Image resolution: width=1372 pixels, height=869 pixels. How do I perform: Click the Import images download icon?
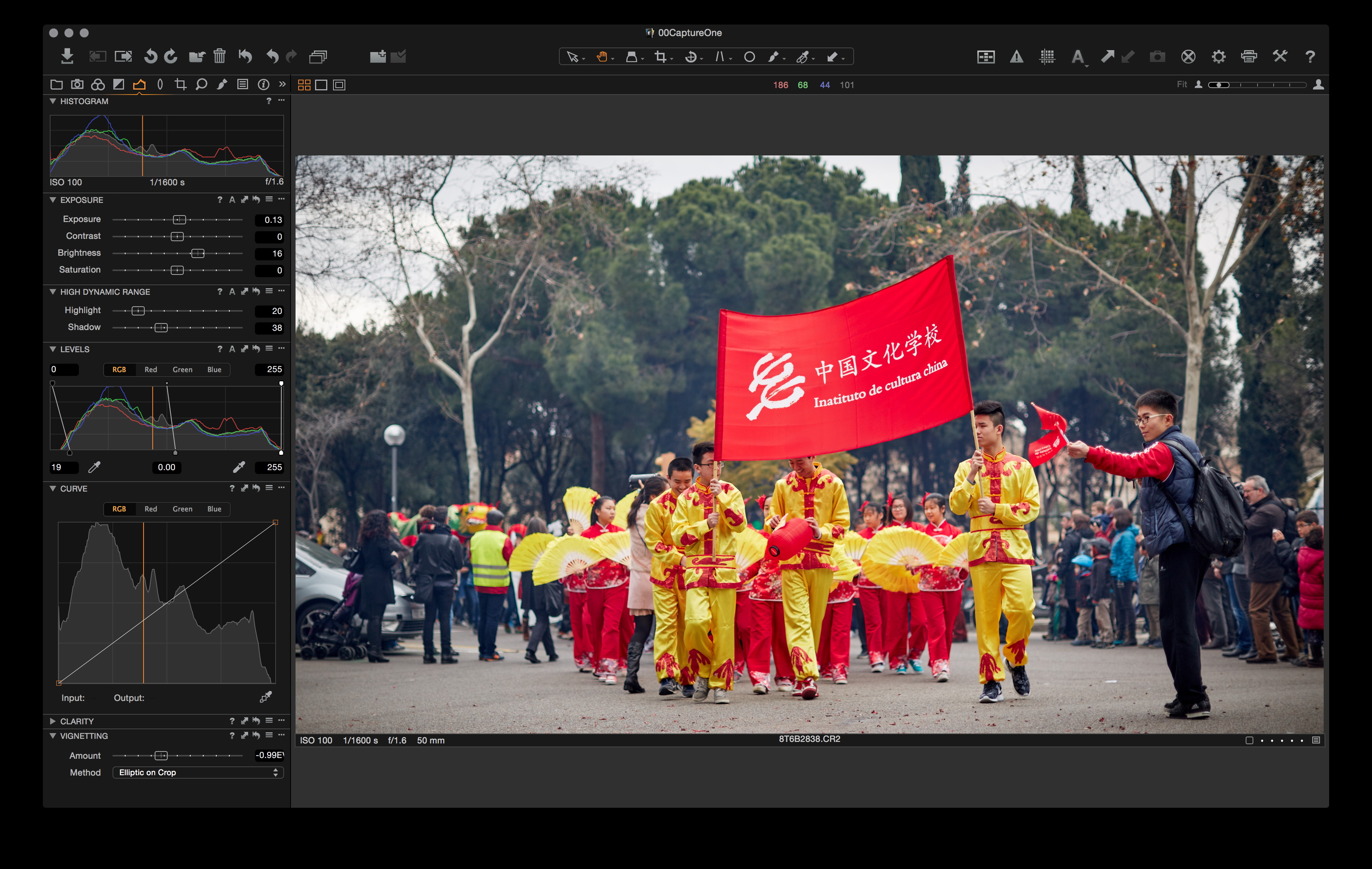click(67, 56)
